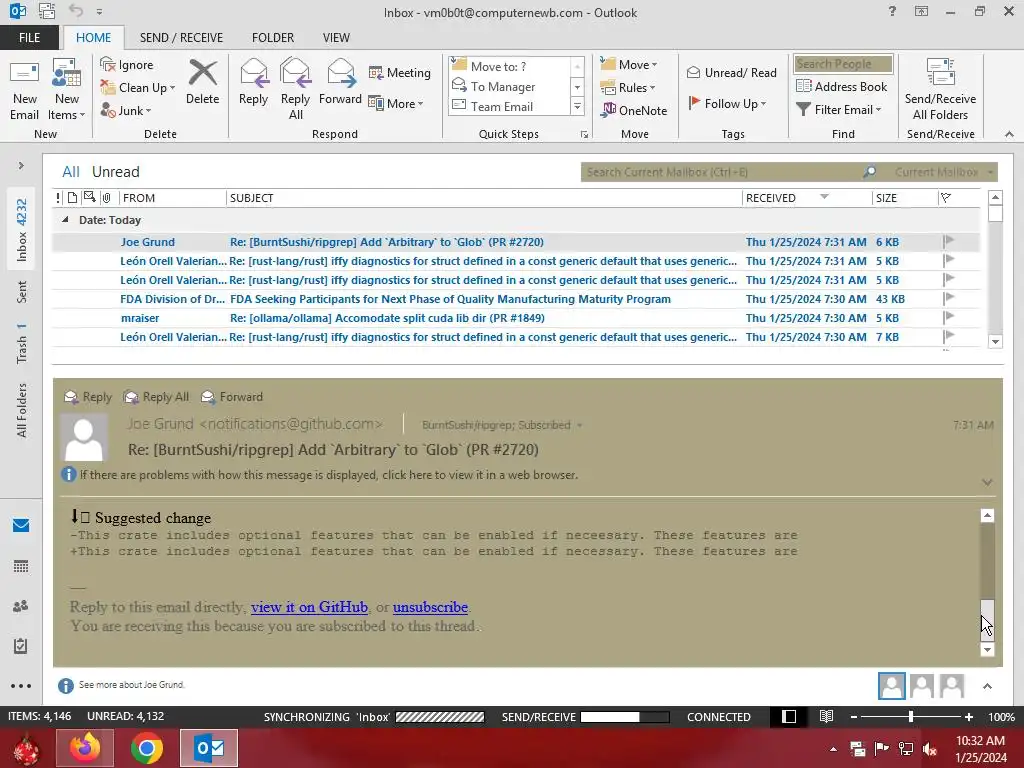The width and height of the screenshot is (1024, 768).
Task: Show only Unread messages
Action: (116, 172)
